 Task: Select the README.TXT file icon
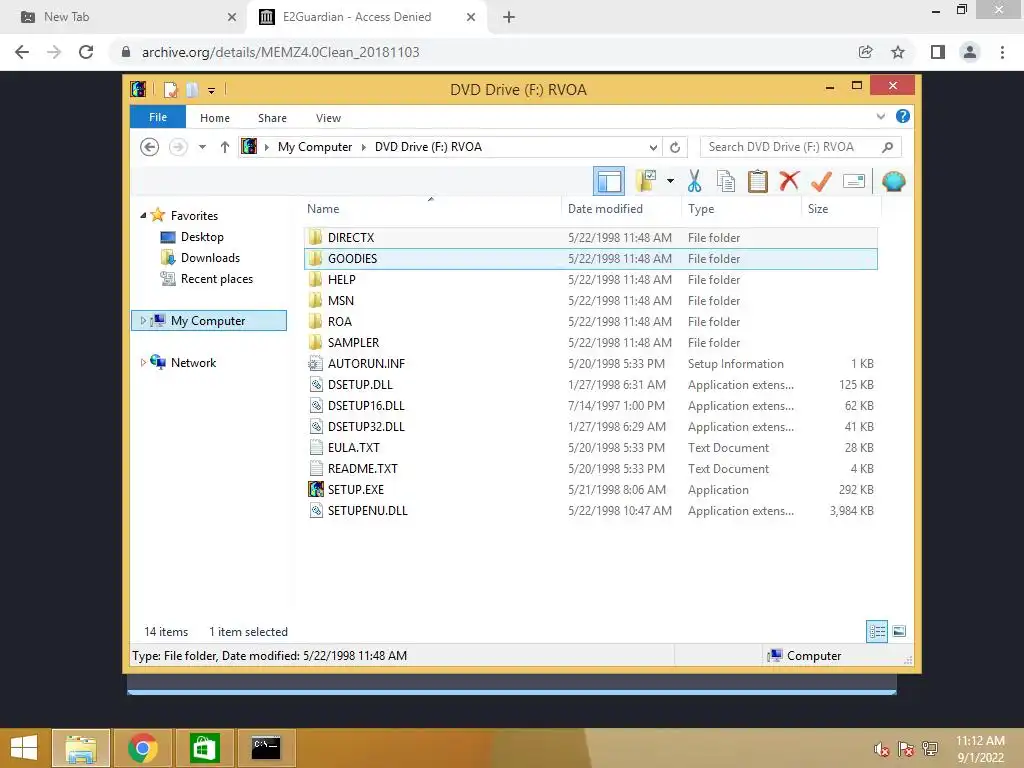[x=315, y=468]
